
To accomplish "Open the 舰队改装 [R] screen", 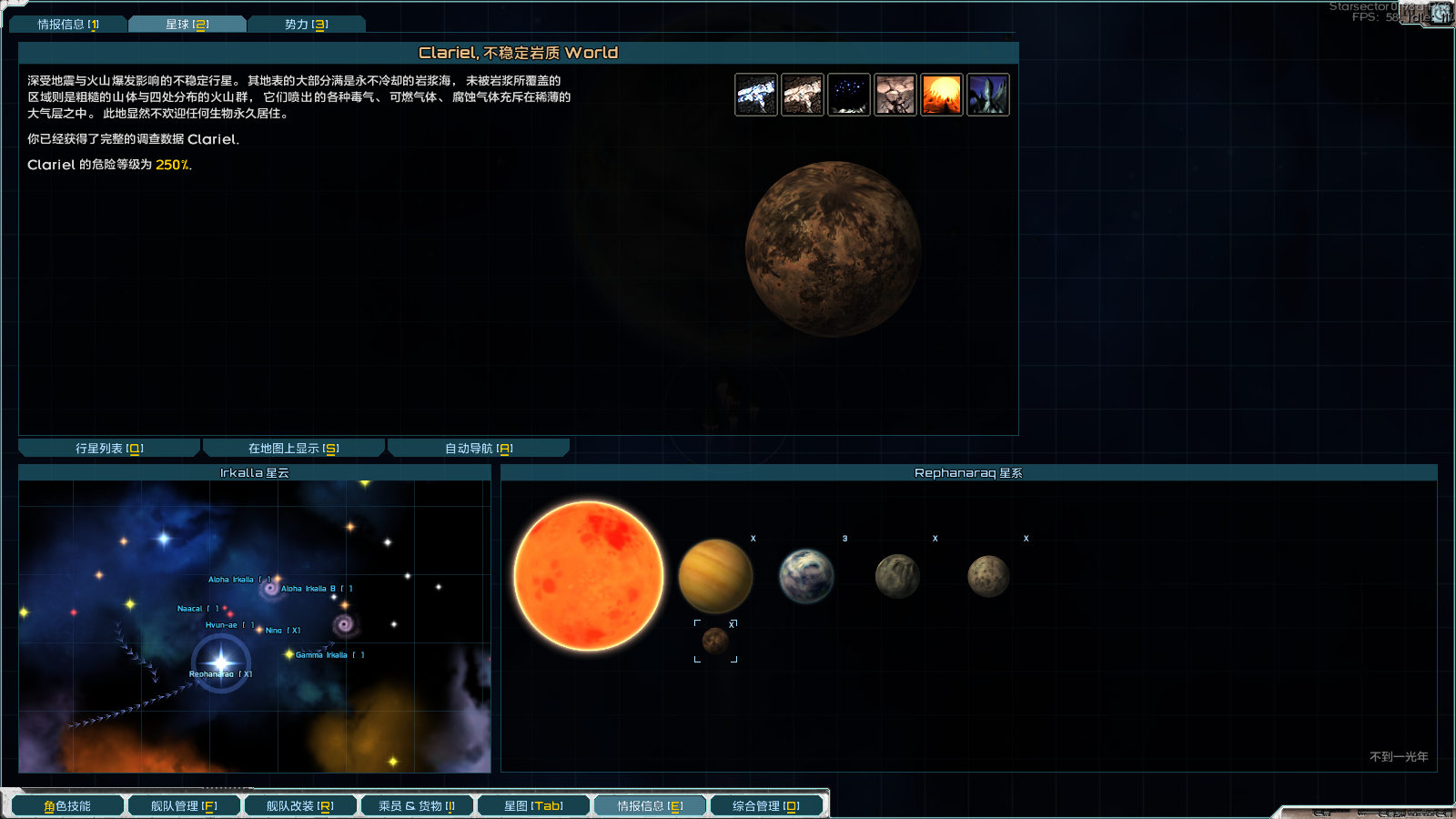I will tap(300, 804).
